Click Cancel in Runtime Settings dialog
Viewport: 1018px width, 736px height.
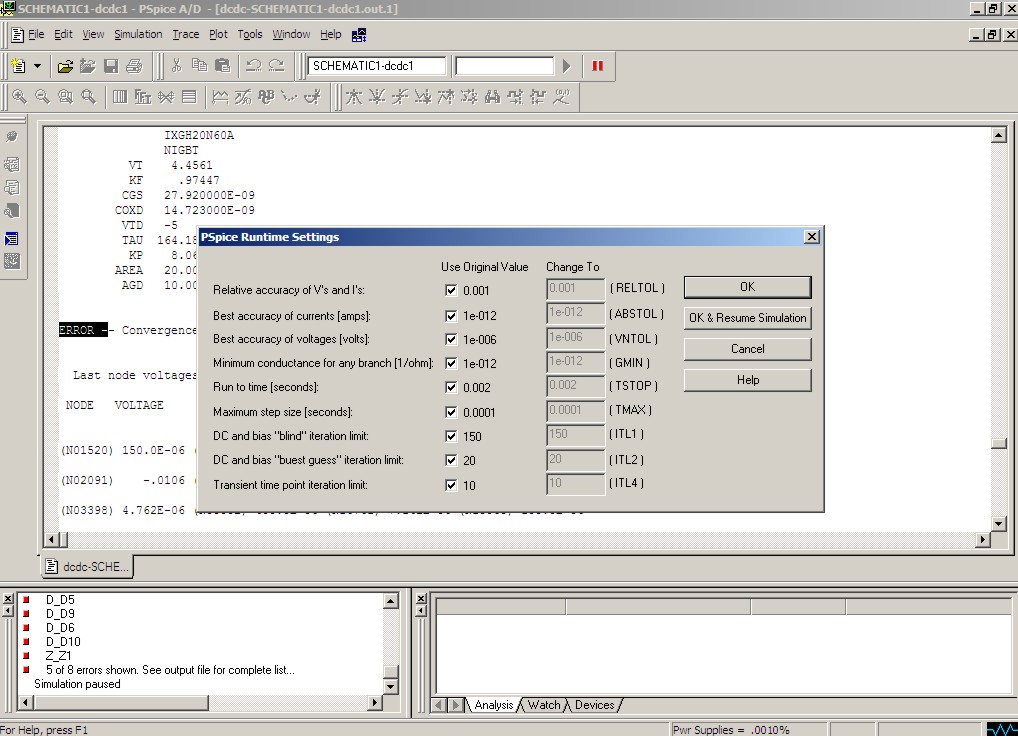(x=747, y=349)
